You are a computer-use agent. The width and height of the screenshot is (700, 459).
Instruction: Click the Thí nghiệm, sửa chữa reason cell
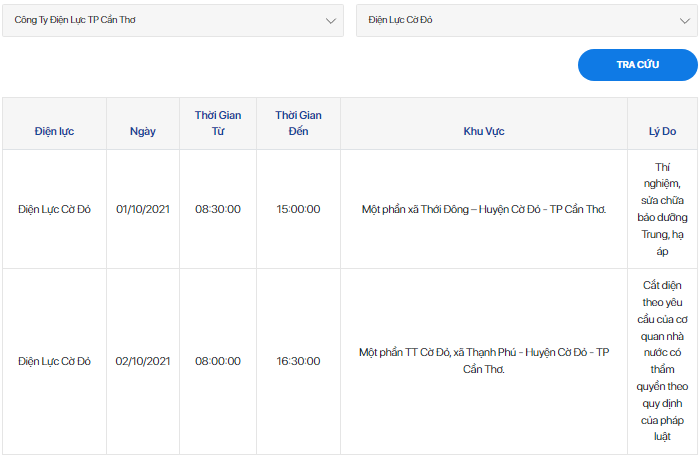pyautogui.click(x=662, y=209)
